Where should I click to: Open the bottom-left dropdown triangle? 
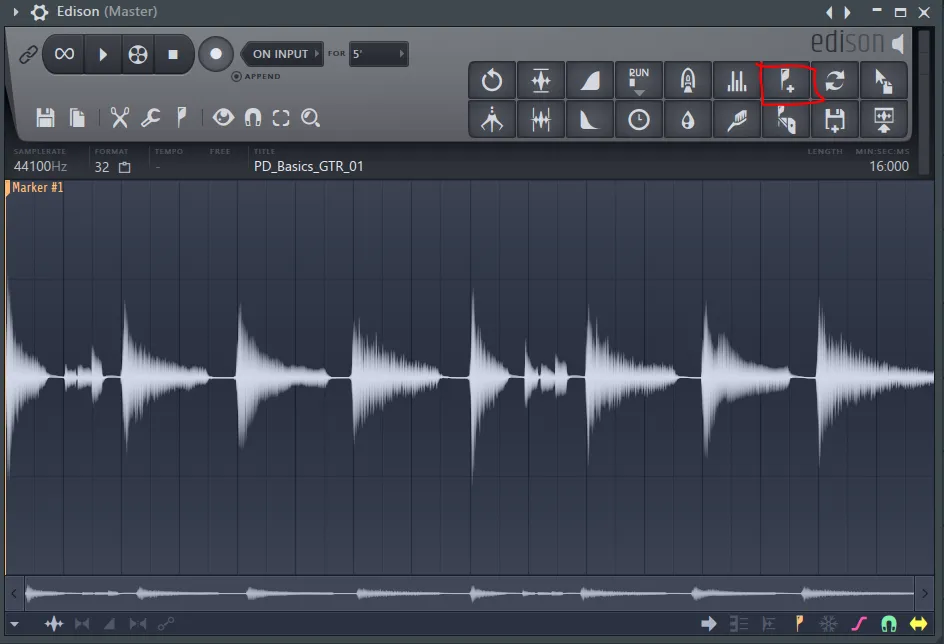(x=14, y=624)
